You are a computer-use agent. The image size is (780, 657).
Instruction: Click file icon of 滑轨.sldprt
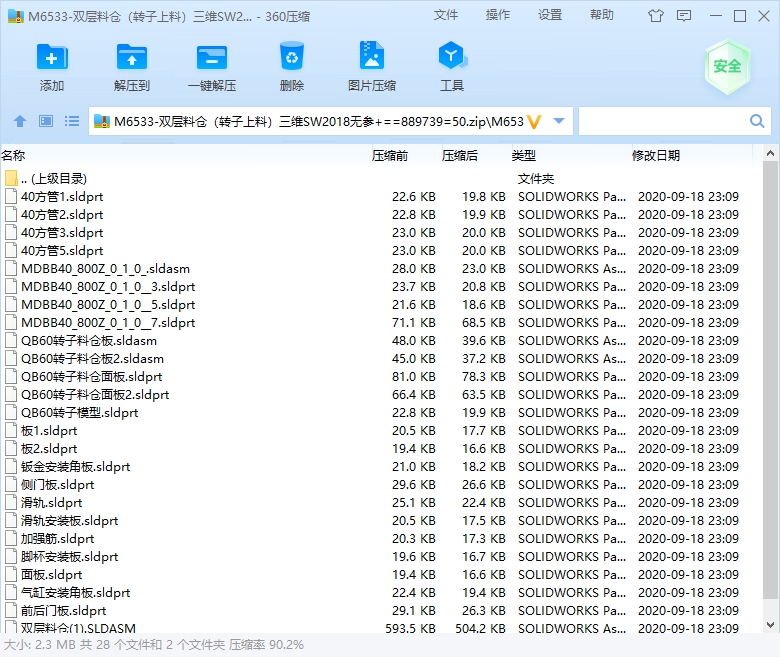pos(11,502)
